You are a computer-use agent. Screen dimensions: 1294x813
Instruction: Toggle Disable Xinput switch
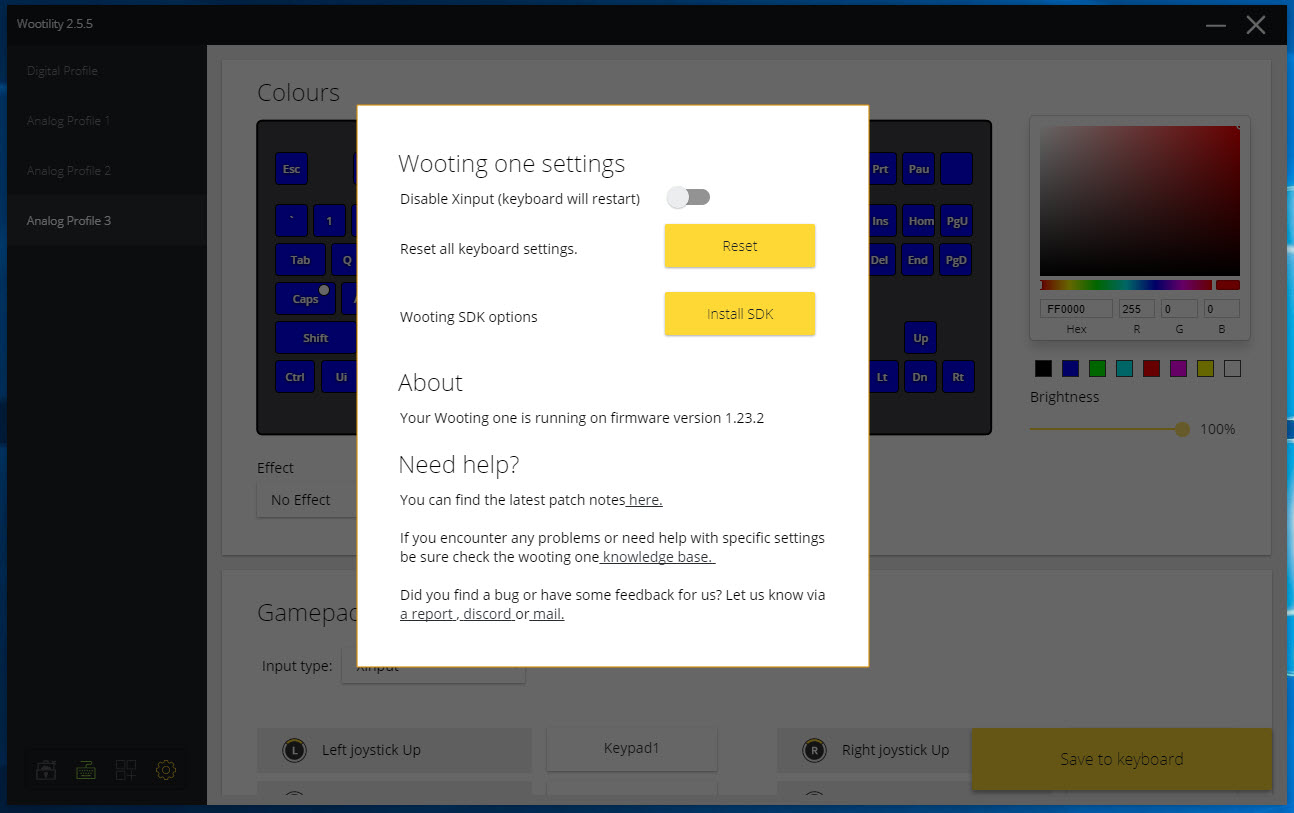point(689,197)
